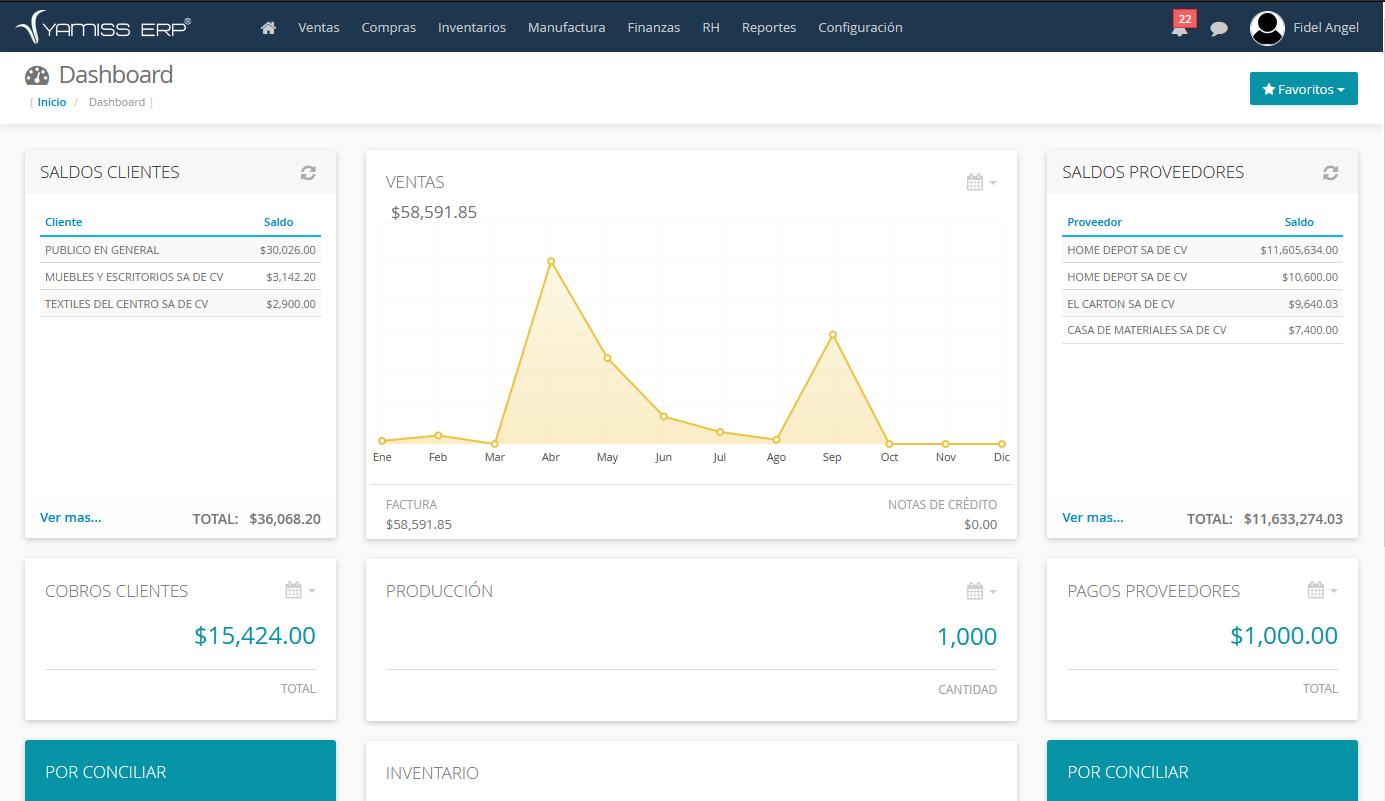The image size is (1385, 801).
Task: Click the Yamiss ERP logo
Action: [x=104, y=28]
